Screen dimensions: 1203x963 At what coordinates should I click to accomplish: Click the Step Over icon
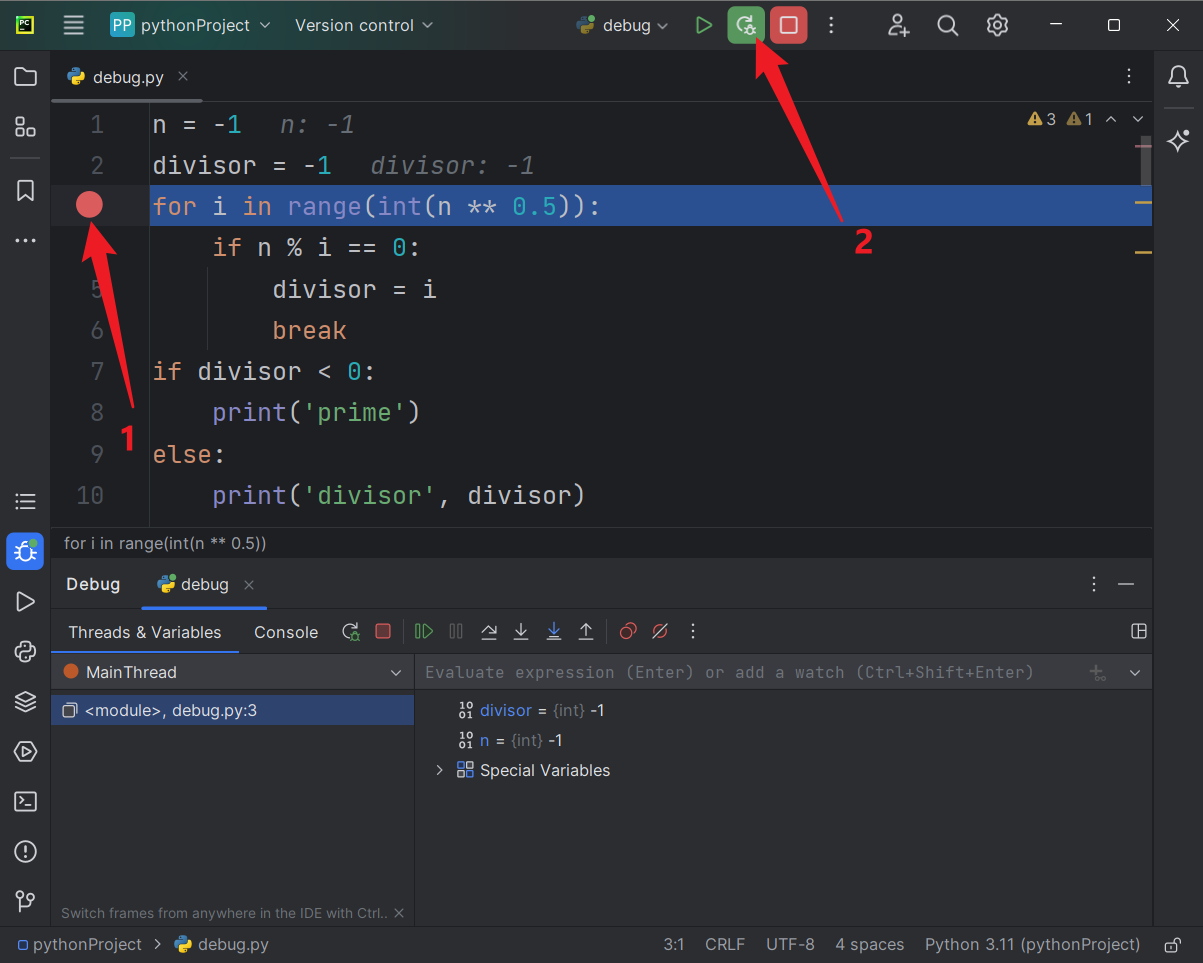(489, 631)
